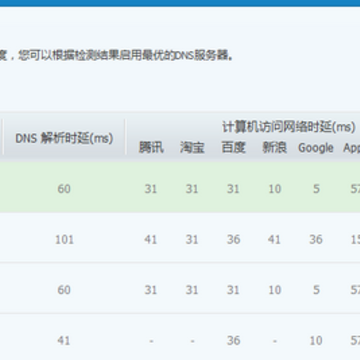This screenshot has width=360, height=360.
Task: Click the 新浪 value 10 in the green row
Action: click(x=274, y=189)
